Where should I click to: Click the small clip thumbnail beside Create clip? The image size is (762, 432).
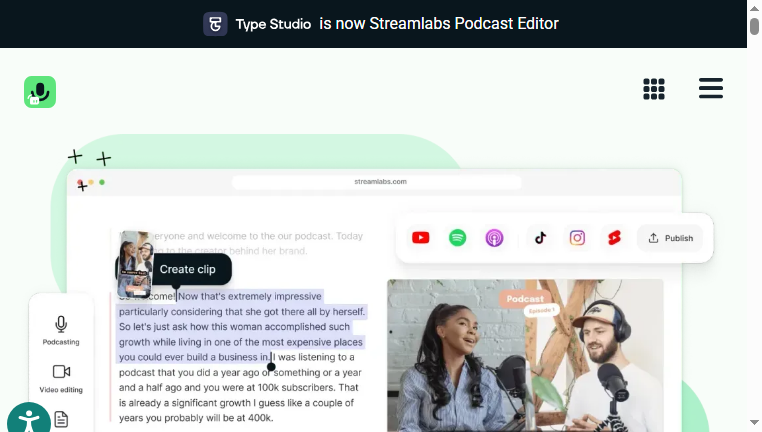coord(135,264)
